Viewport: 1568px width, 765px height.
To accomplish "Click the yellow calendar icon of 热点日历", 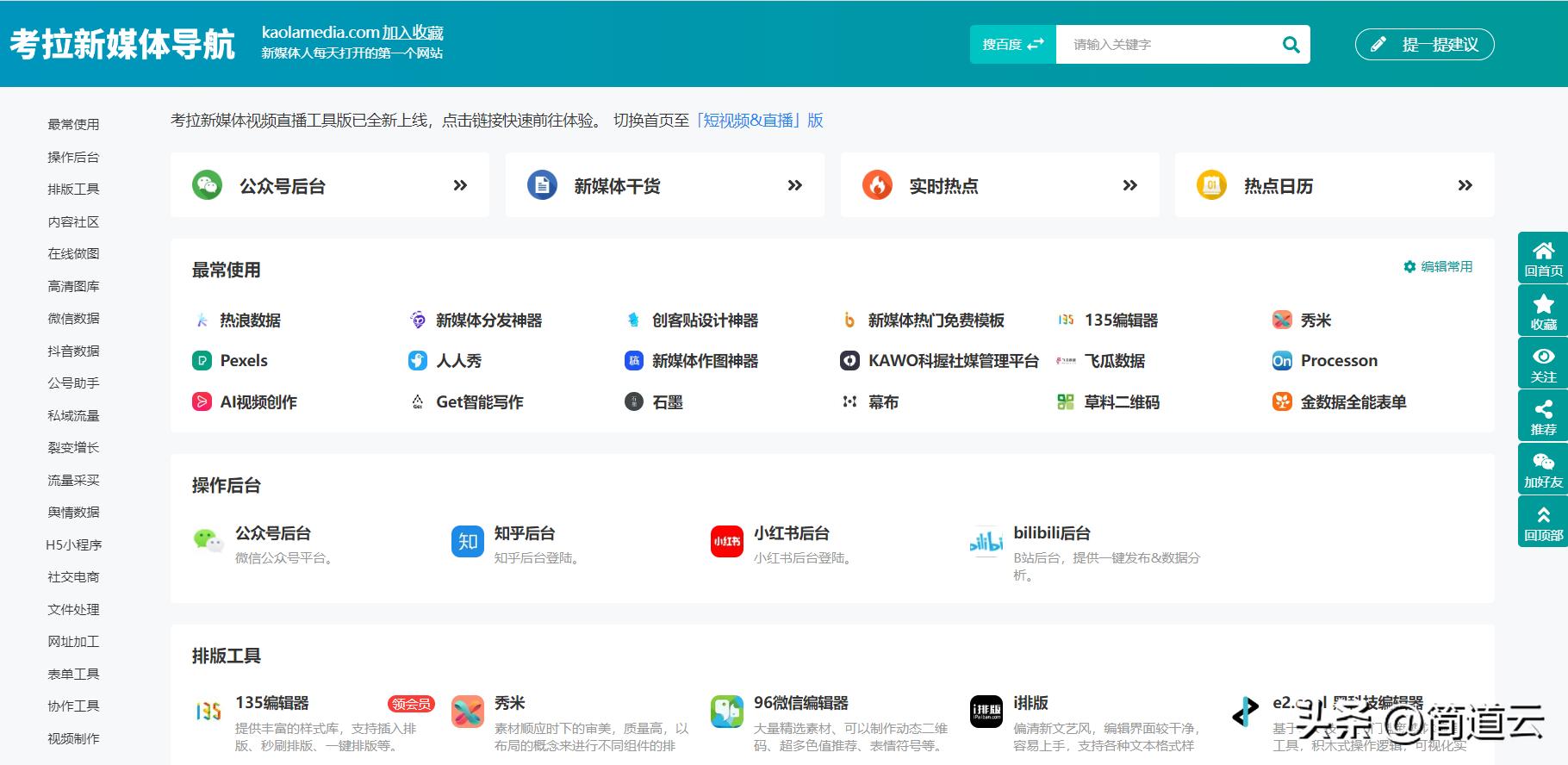I will point(1211,185).
